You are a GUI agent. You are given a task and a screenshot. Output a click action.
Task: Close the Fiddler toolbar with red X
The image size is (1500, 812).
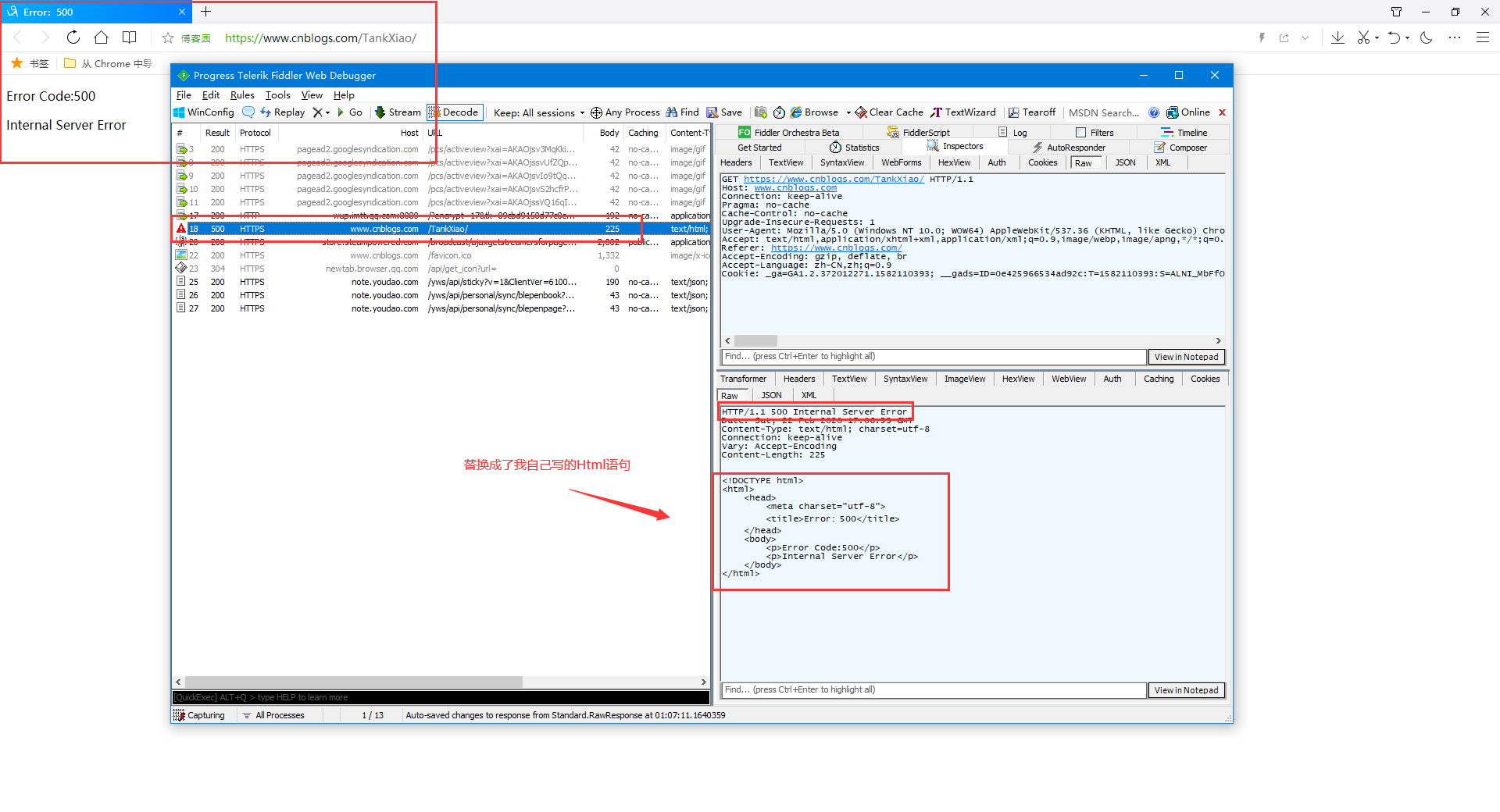click(1223, 112)
